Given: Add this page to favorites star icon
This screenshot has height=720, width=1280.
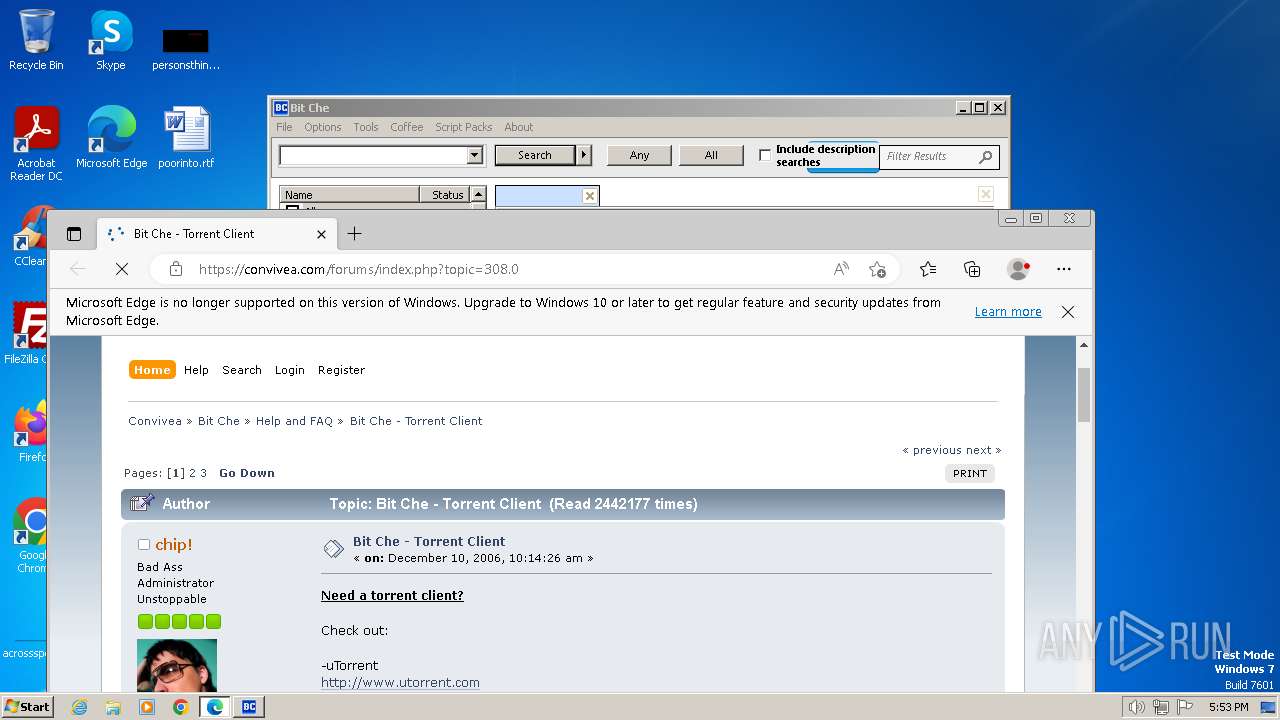Looking at the screenshot, I should [x=877, y=269].
